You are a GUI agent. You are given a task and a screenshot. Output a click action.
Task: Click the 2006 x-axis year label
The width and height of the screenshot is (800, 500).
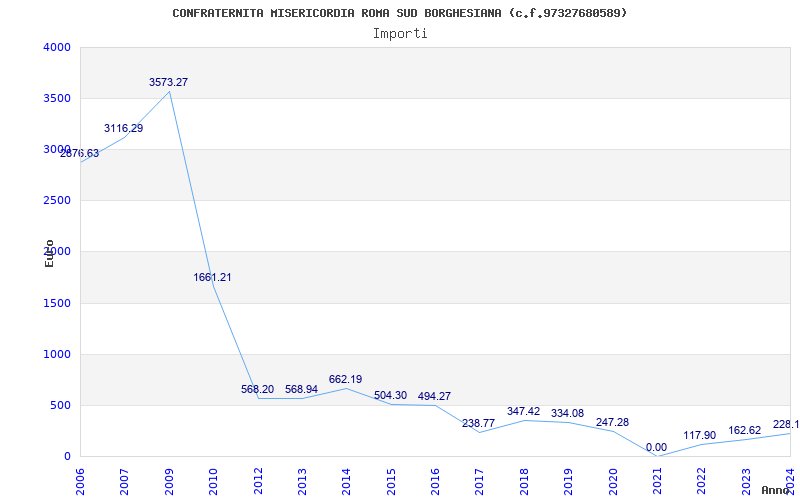(80, 482)
